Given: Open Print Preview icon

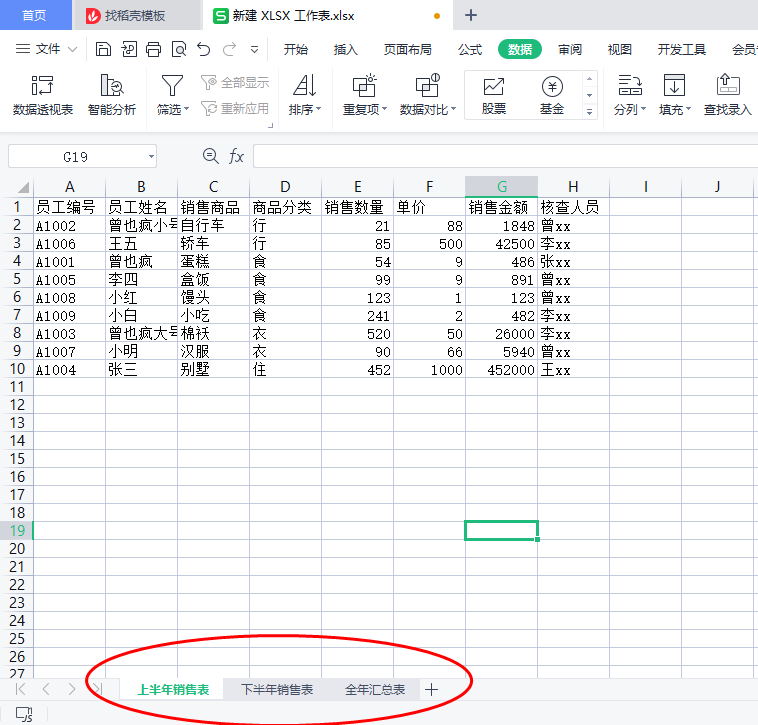Looking at the screenshot, I should pyautogui.click(x=179, y=49).
